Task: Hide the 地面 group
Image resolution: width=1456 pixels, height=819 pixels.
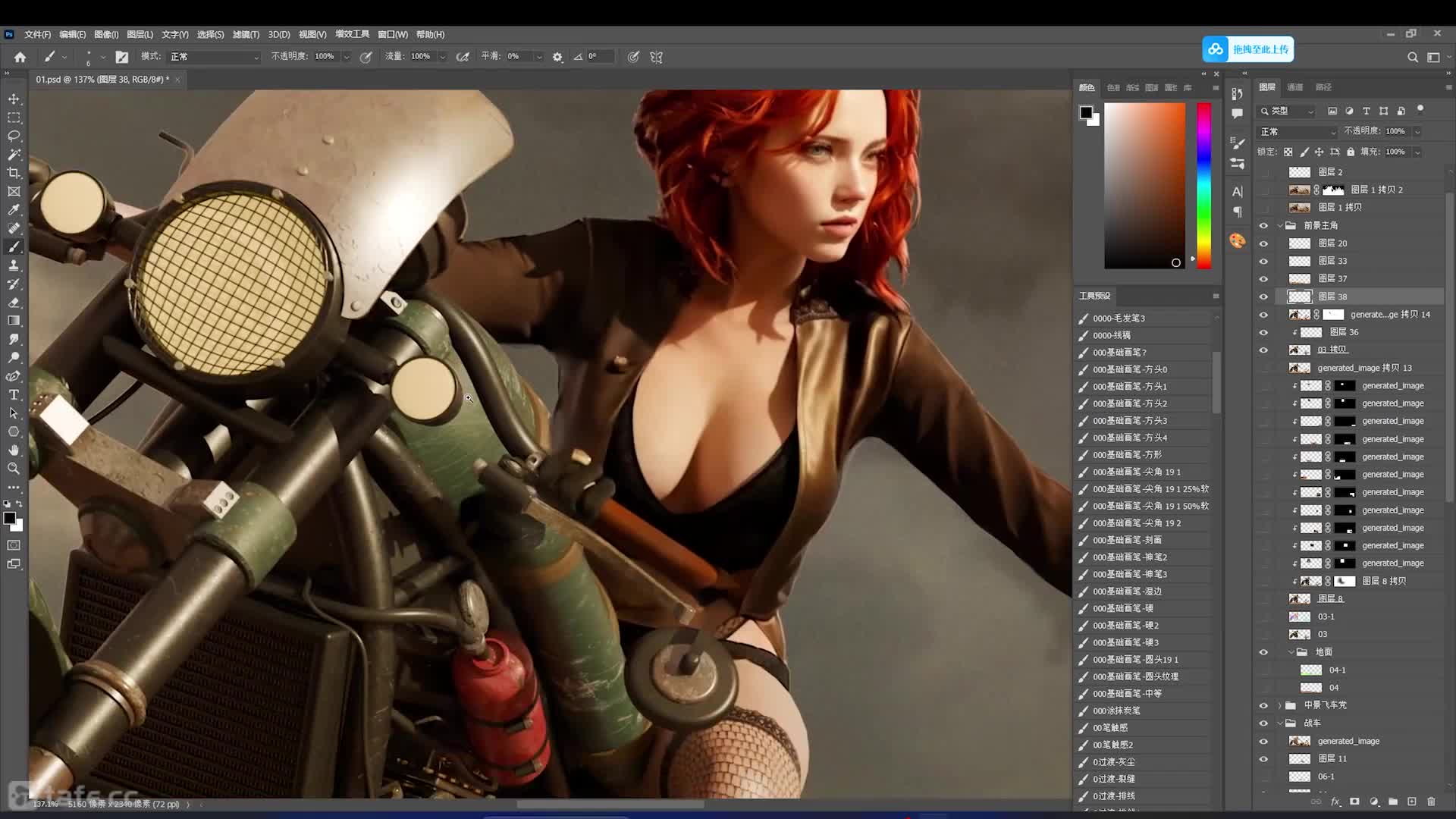Action: tap(1263, 652)
